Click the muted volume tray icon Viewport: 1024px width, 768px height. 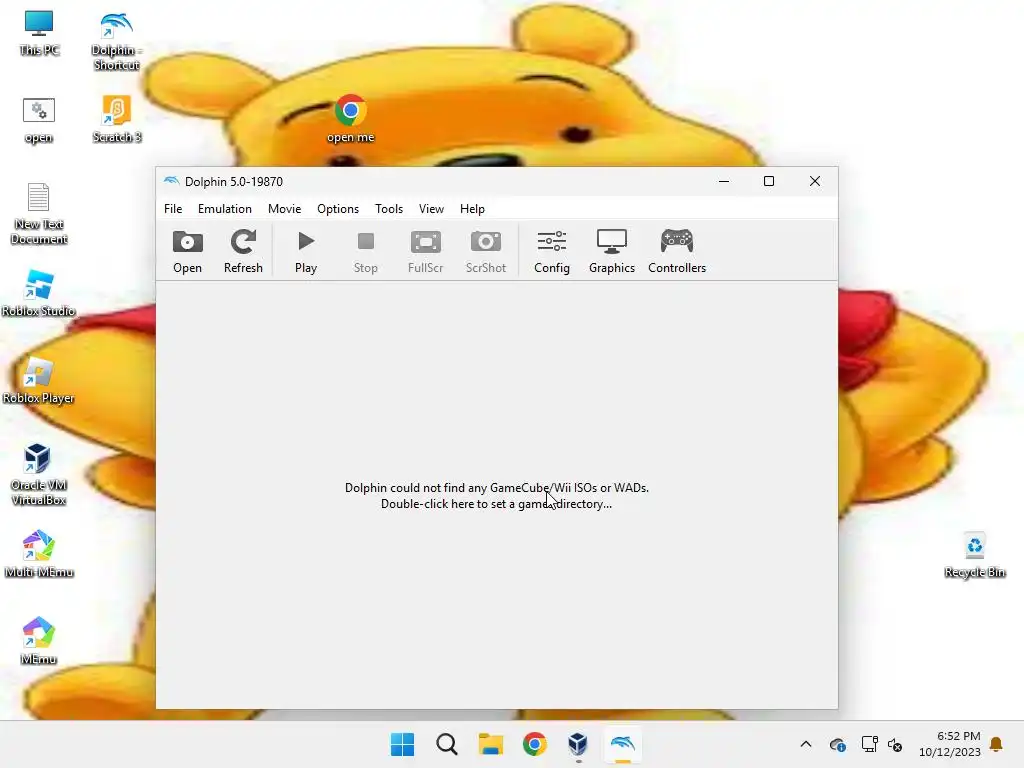tap(895, 744)
